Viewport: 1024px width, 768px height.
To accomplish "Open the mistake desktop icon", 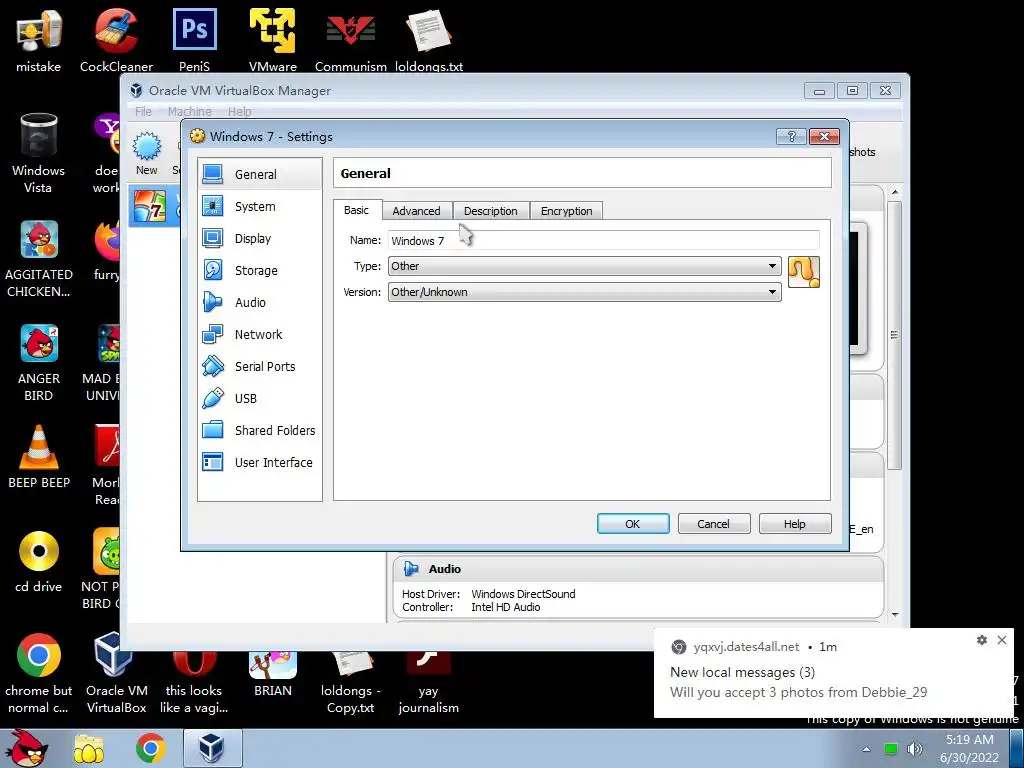I will [x=39, y=40].
